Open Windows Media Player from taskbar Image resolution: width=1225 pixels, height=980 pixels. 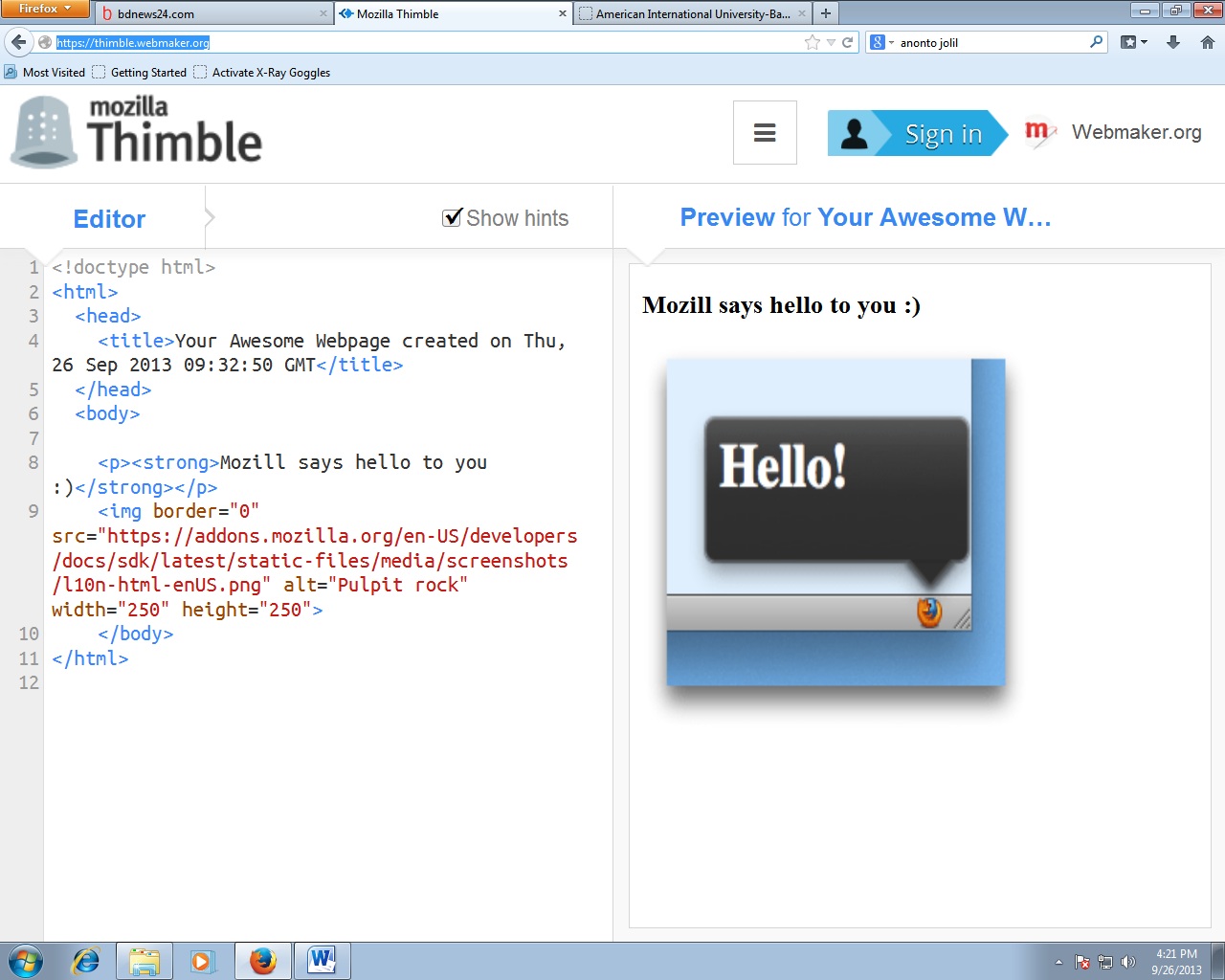(203, 961)
